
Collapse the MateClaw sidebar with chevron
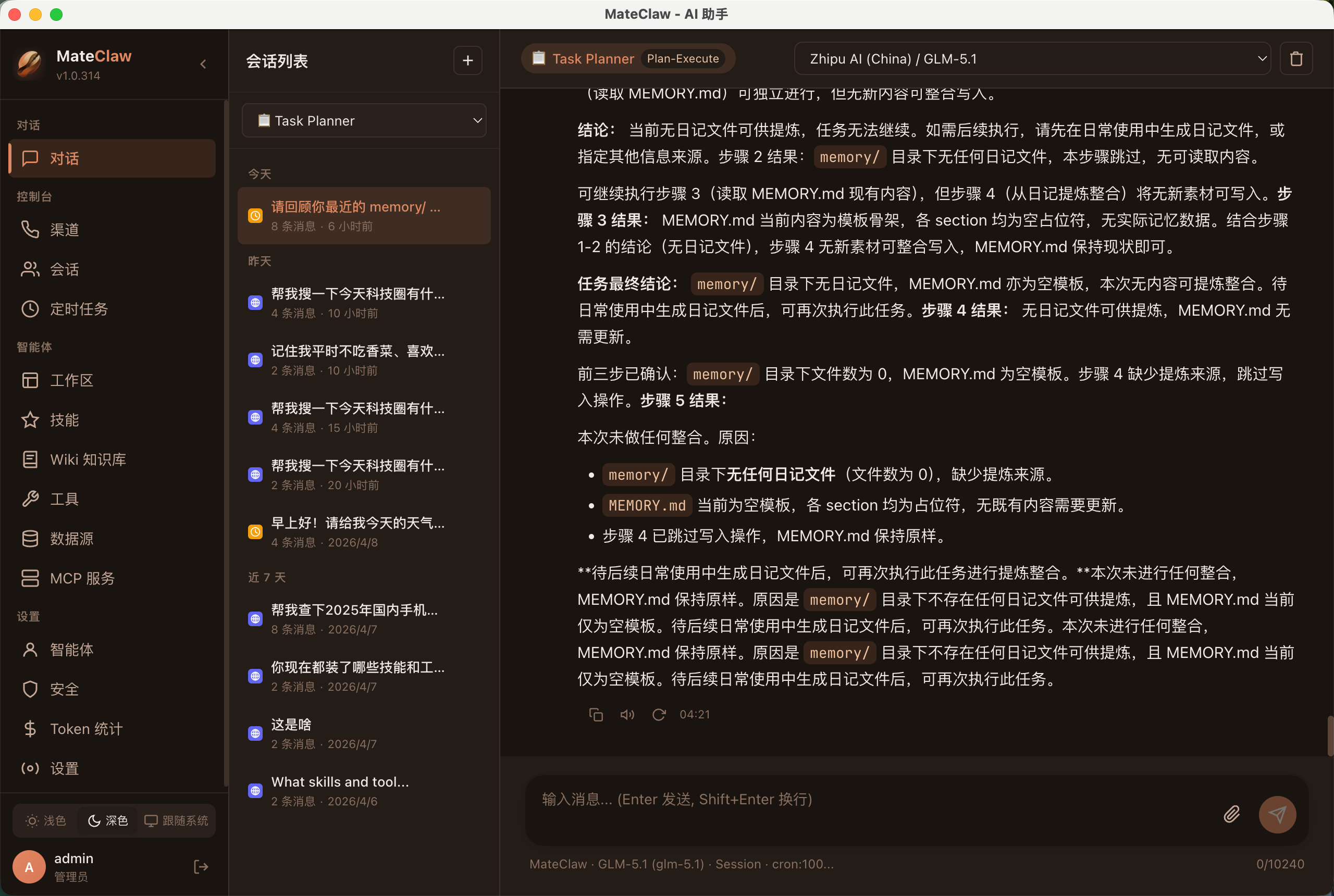click(203, 64)
